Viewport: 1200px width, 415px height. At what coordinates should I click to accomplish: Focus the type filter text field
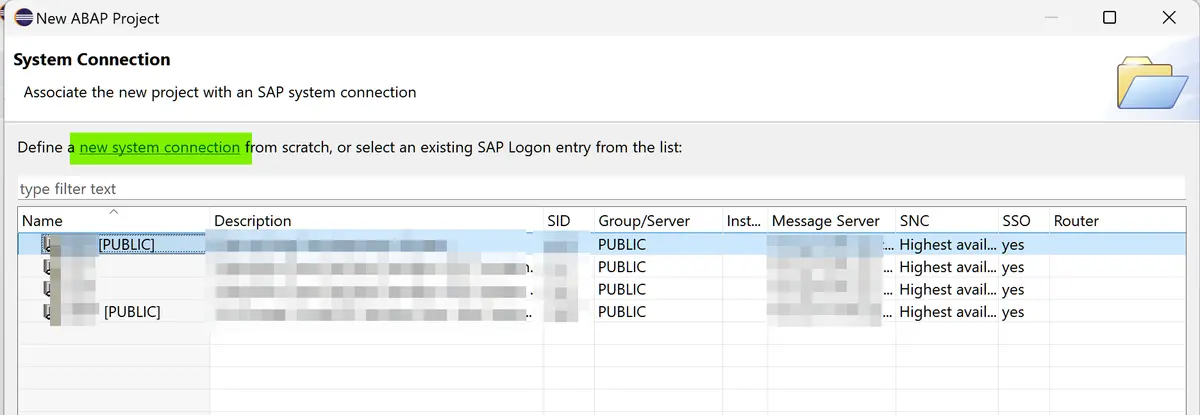coord(600,189)
